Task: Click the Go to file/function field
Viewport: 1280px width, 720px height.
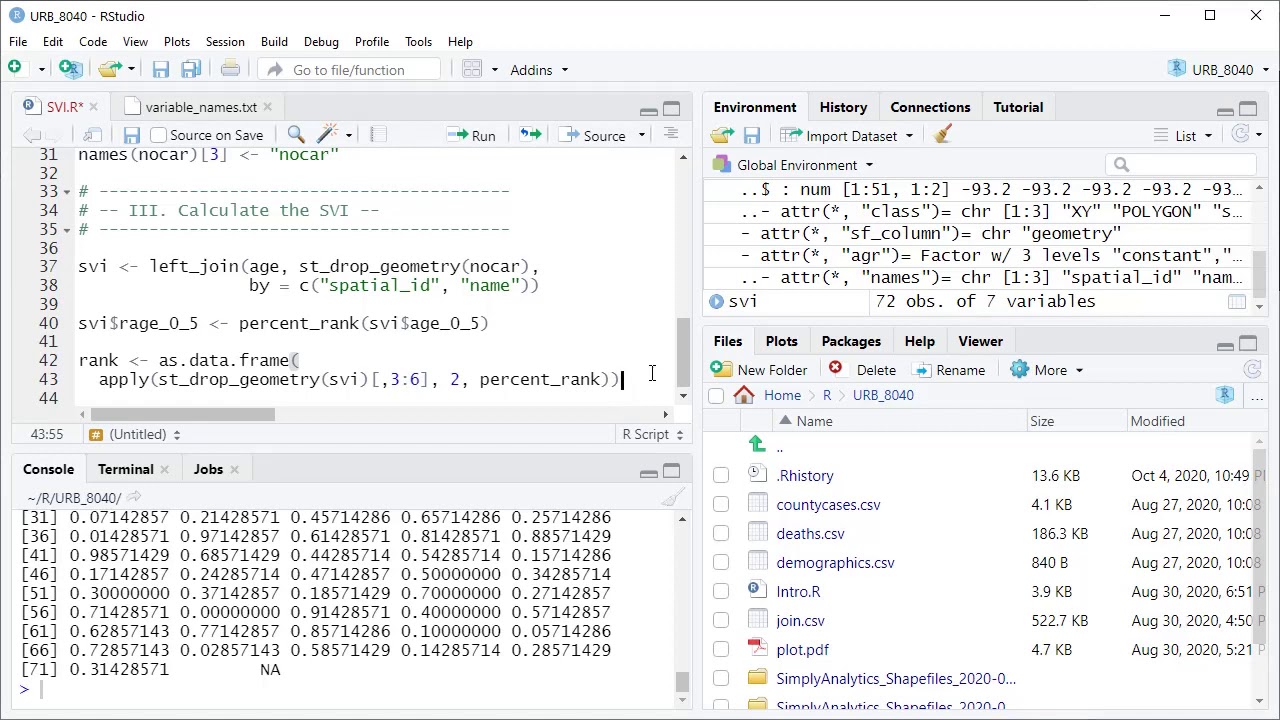Action: tap(349, 70)
